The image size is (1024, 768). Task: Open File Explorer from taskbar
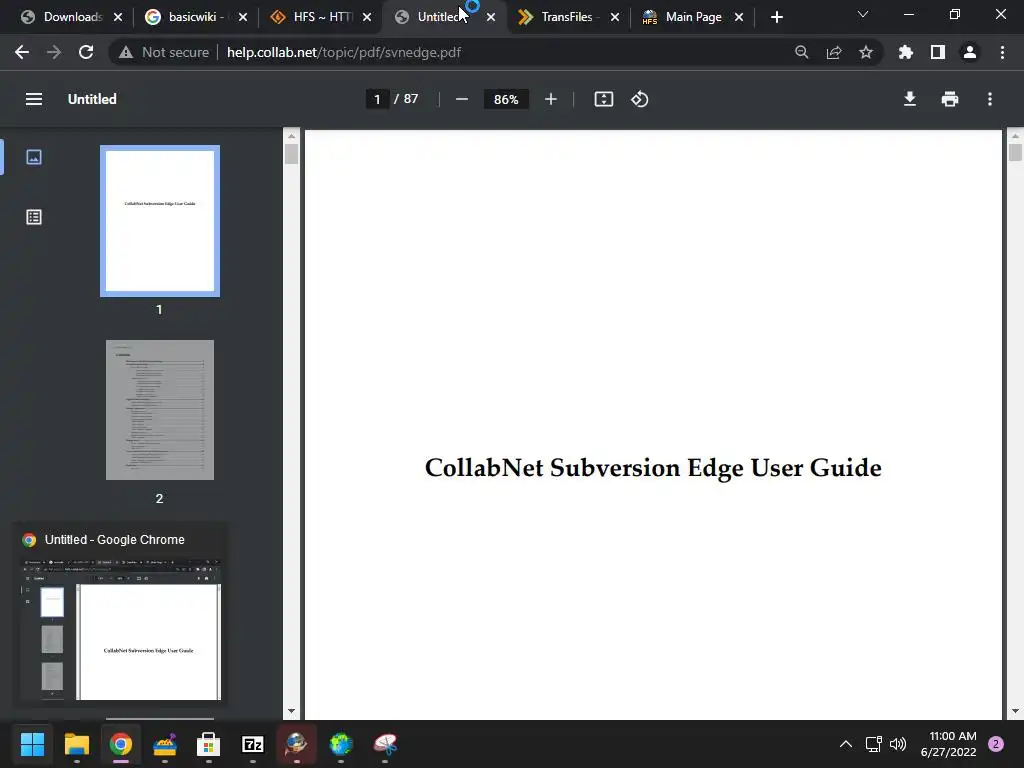pos(76,744)
